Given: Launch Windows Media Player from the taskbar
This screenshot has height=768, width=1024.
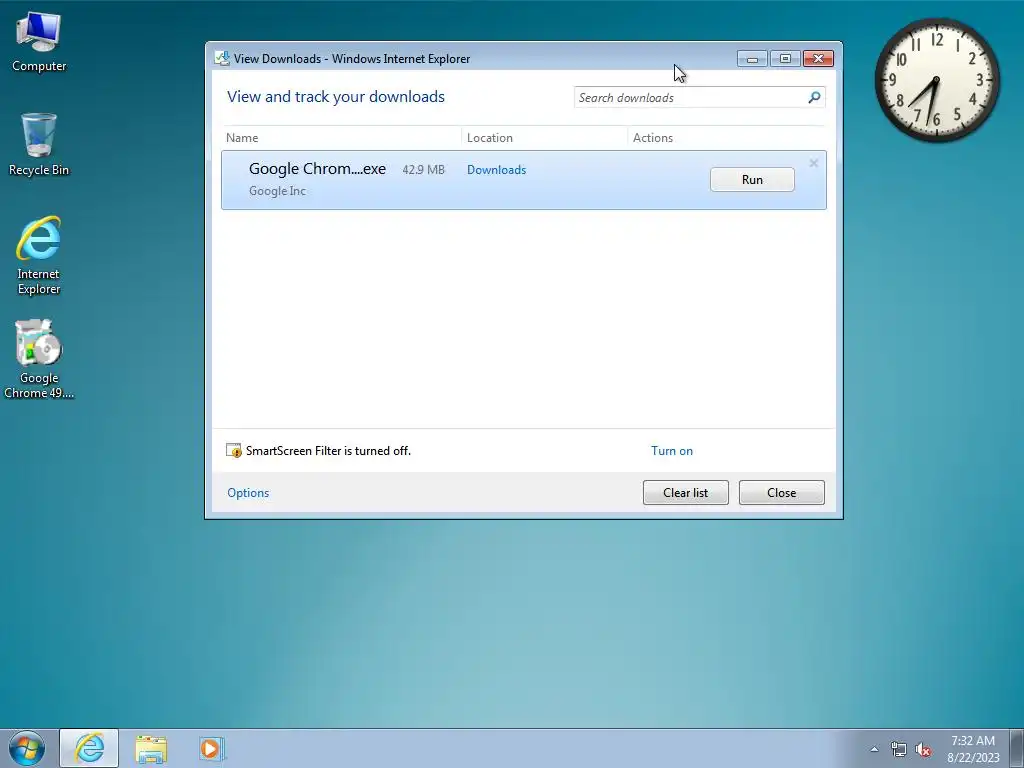Looking at the screenshot, I should (x=212, y=748).
